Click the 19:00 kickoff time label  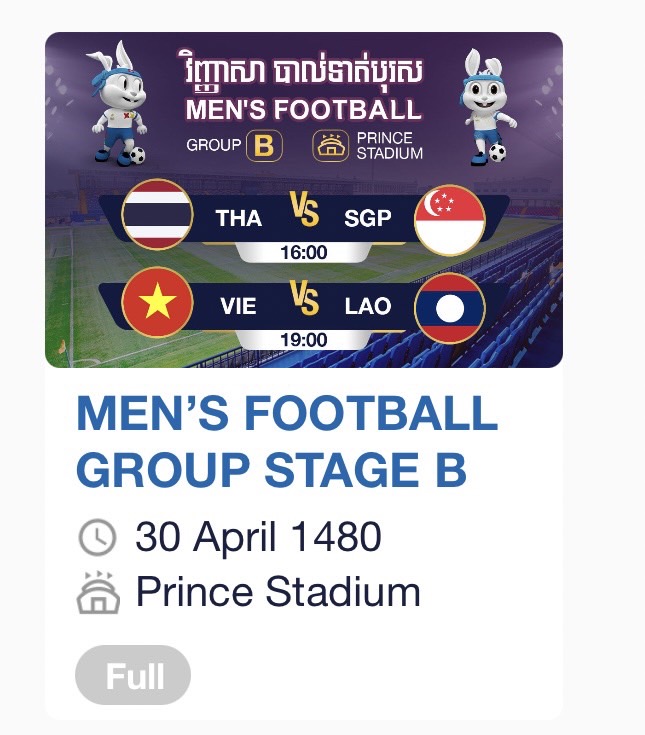(304, 340)
